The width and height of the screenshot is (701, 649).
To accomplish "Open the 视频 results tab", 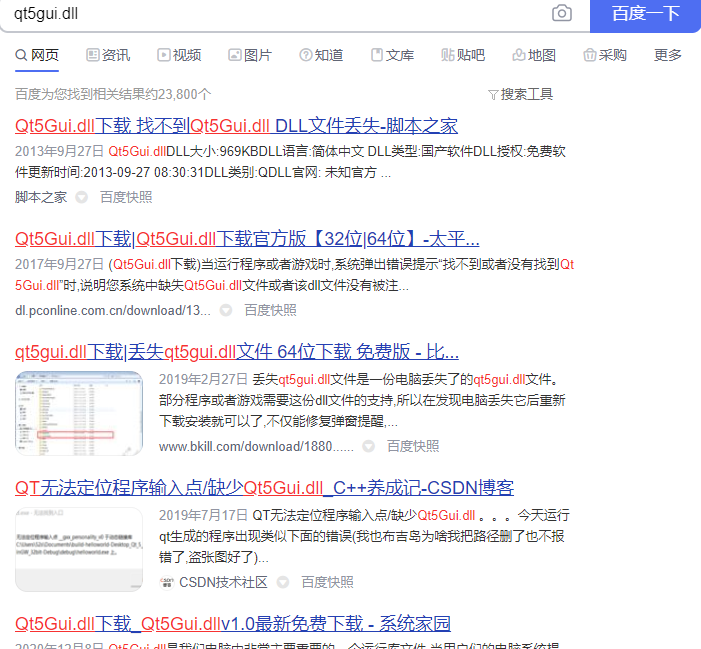I will point(178,55).
